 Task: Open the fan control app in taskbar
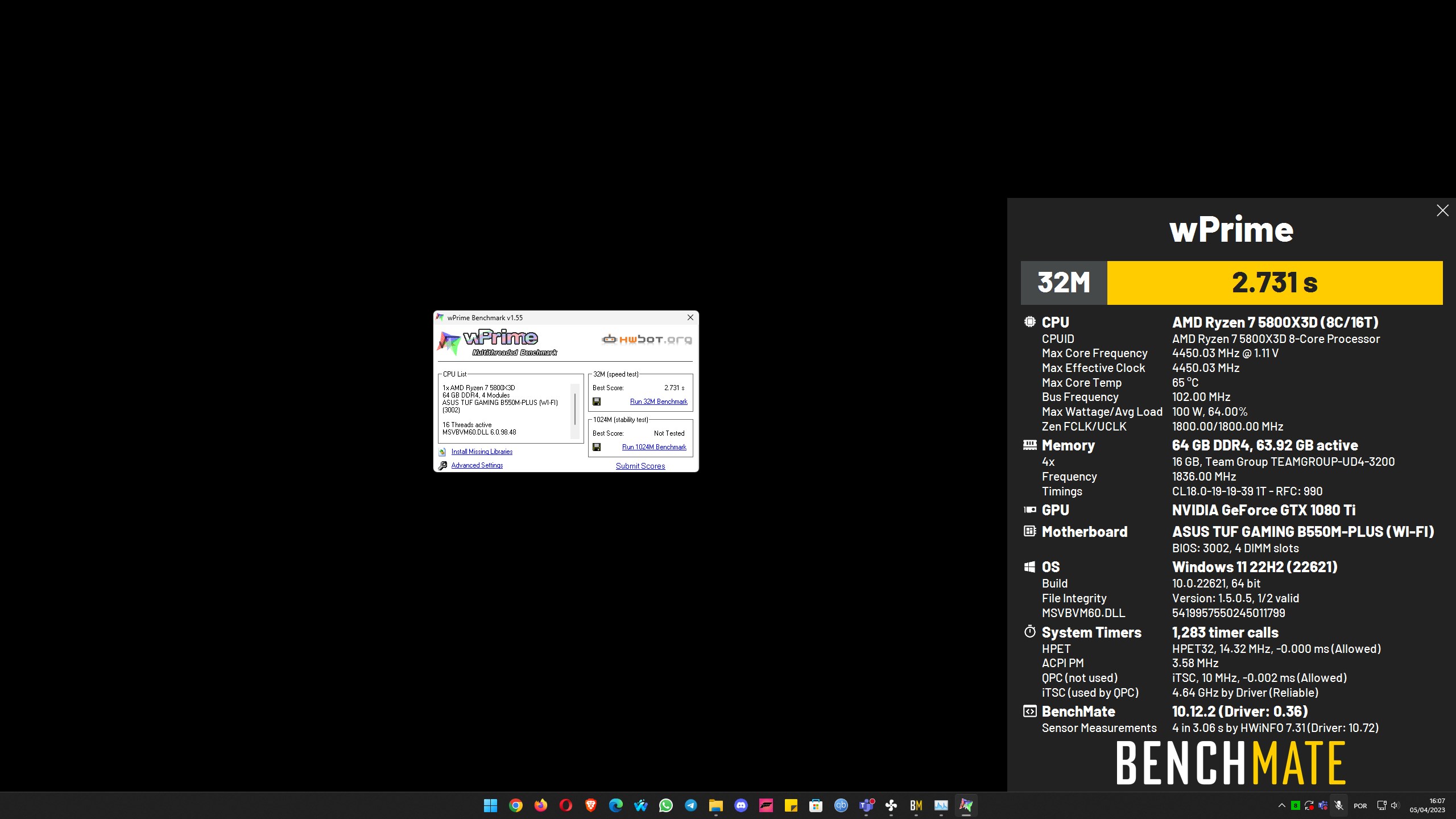[891, 805]
